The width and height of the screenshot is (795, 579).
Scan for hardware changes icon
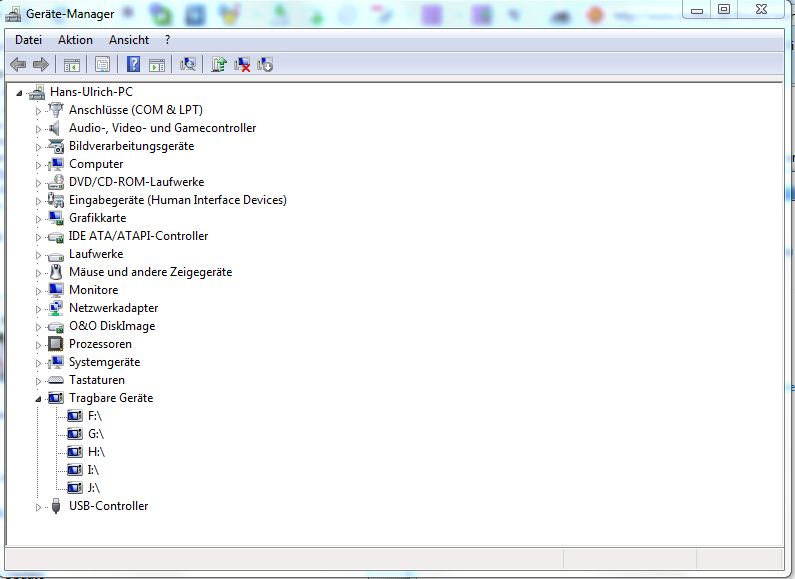pos(188,64)
